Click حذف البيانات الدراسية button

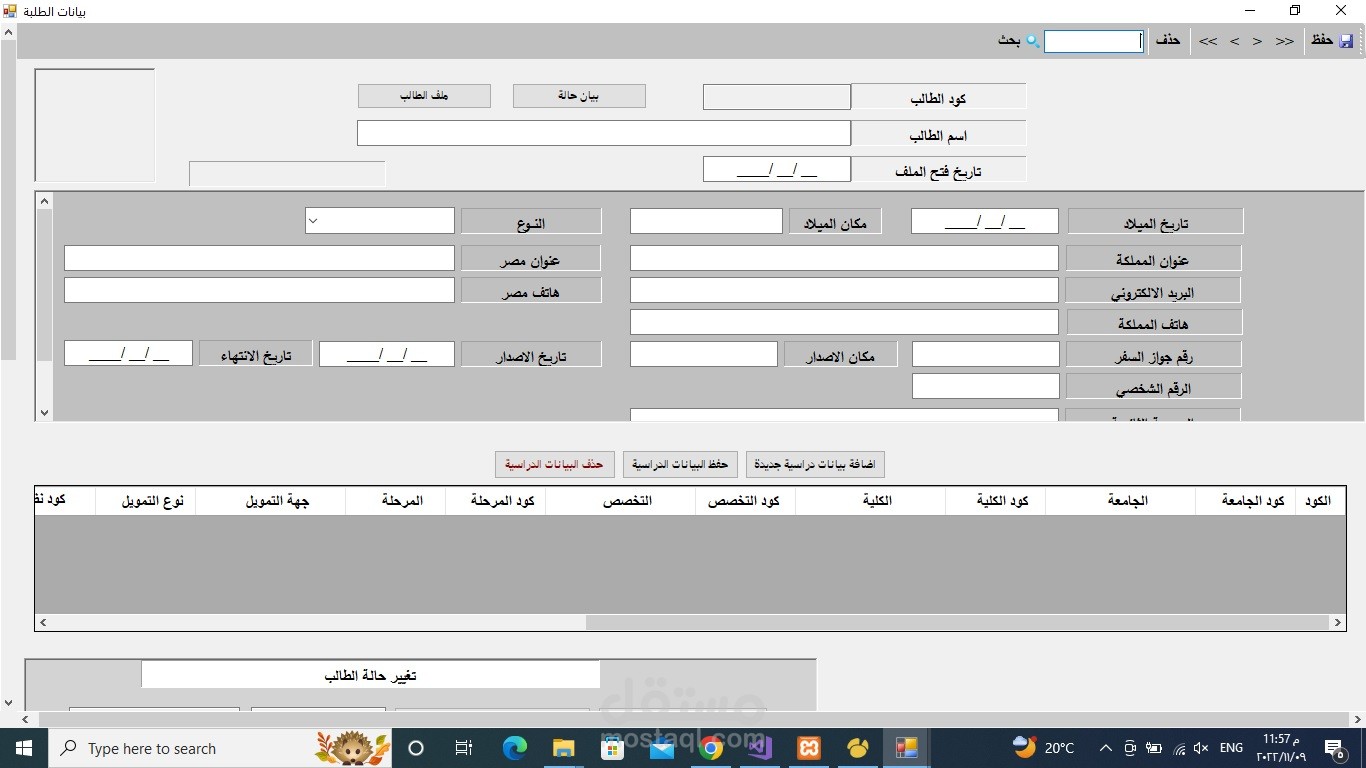tap(553, 464)
